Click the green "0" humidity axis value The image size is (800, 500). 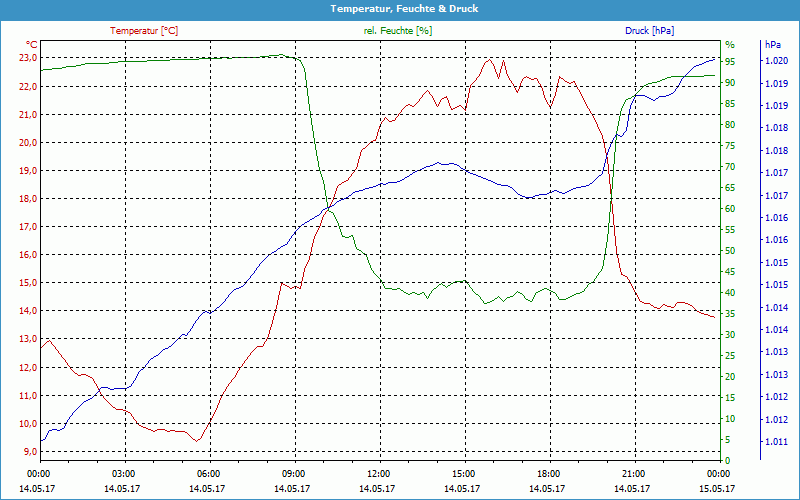[x=728, y=461]
